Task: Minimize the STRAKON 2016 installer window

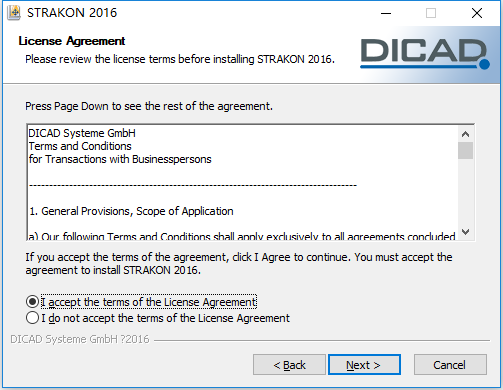Action: click(x=386, y=13)
